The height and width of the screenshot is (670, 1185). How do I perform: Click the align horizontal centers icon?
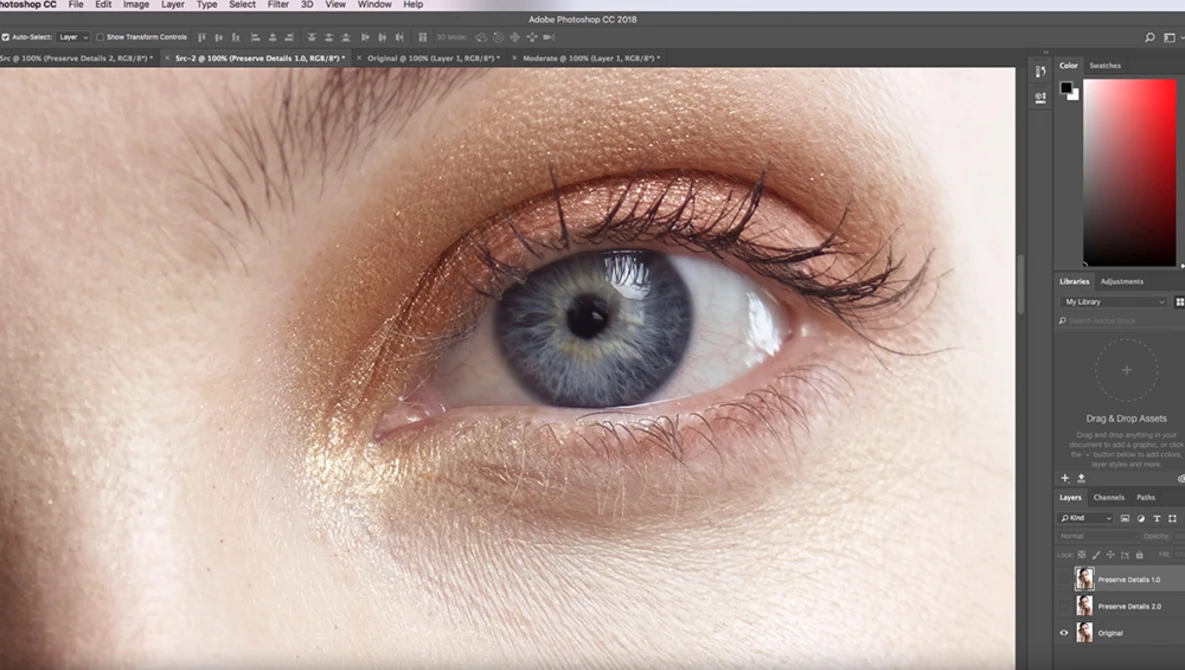[x=273, y=37]
